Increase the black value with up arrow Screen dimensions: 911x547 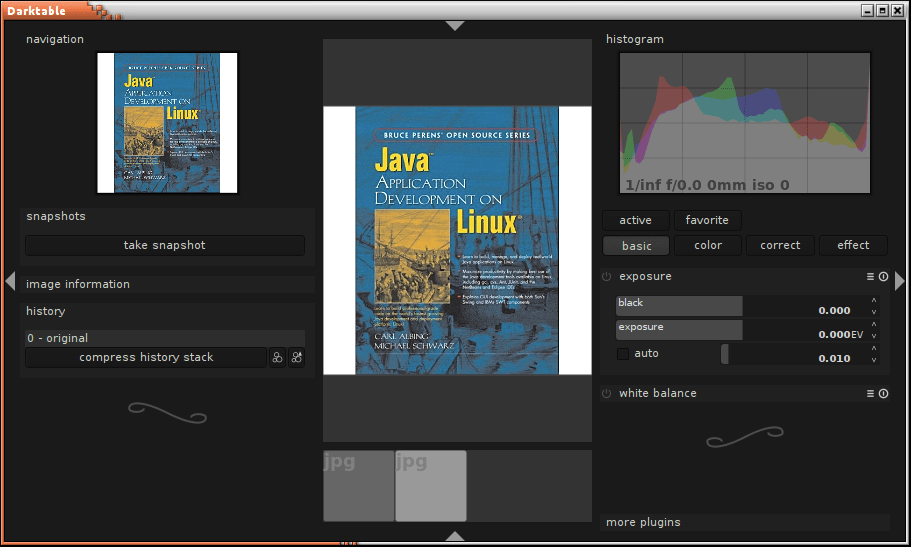tap(873, 301)
